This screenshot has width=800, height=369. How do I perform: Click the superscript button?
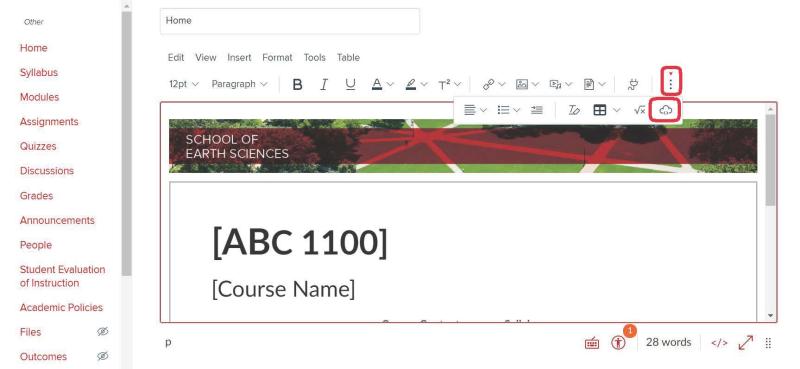pyautogui.click(x=444, y=84)
